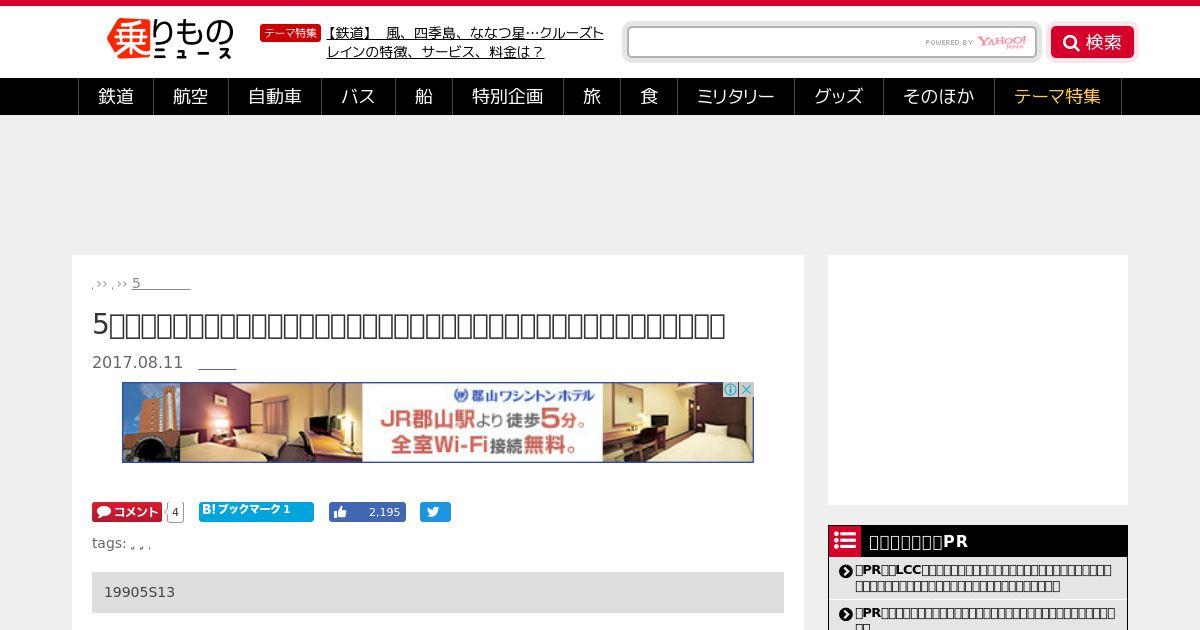Click the ad info icon on the hotel banner
Viewport: 1200px width, 630px height.
coord(731,390)
